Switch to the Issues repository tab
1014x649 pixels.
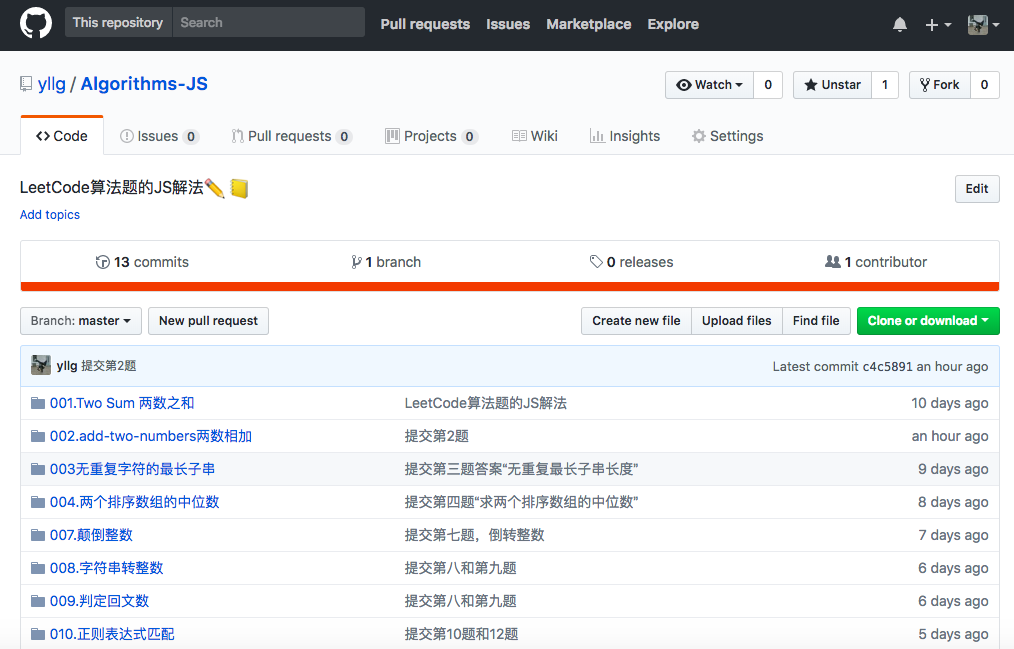[159, 136]
